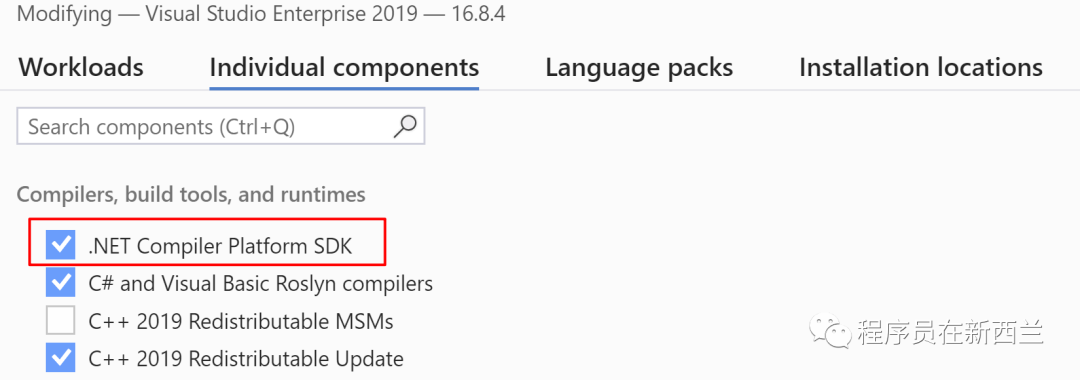The width and height of the screenshot is (1080, 380).
Task: Switch to the Workloads tab
Action: pos(81,67)
